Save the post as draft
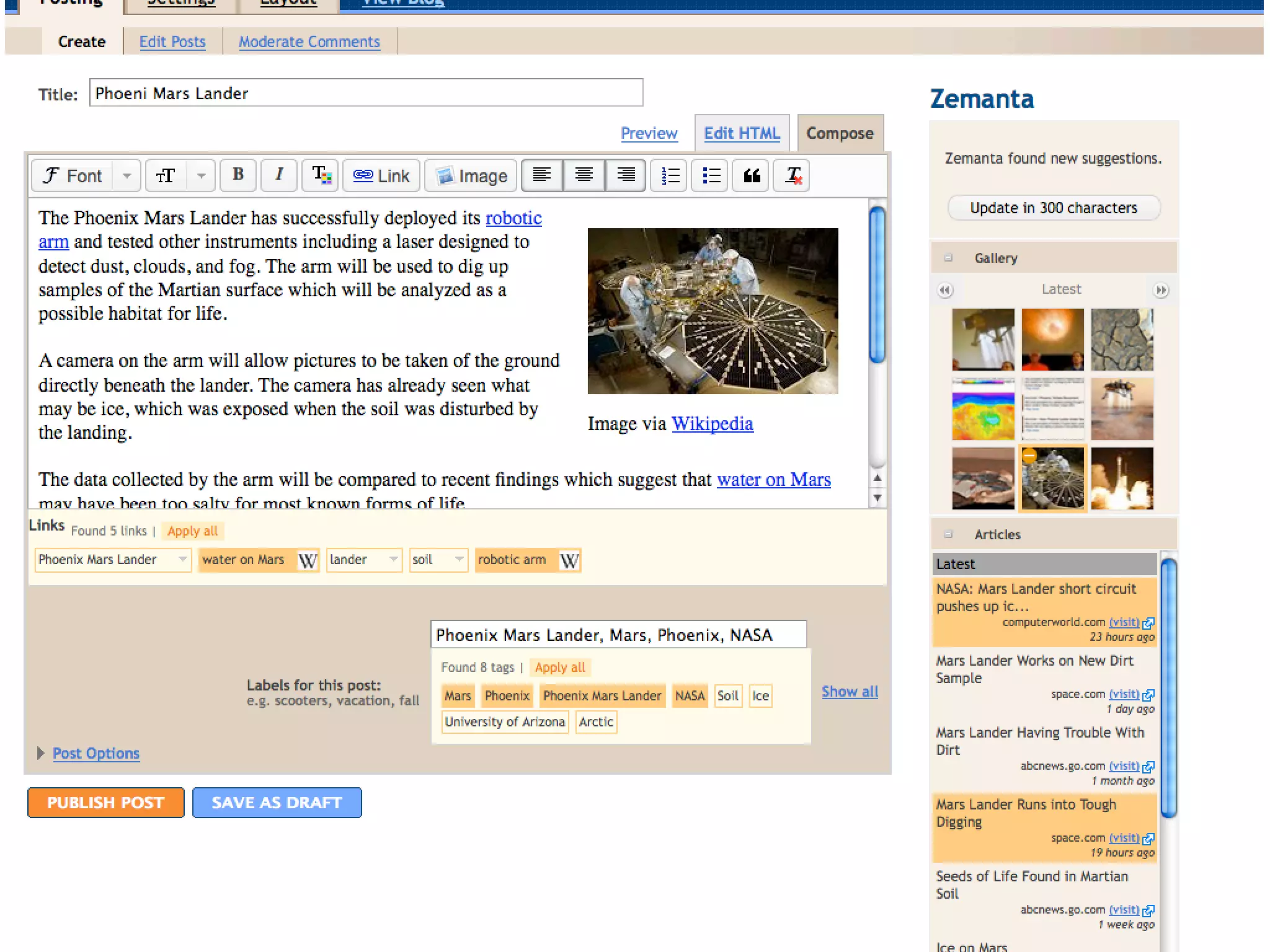The width and height of the screenshot is (1270, 952). (277, 803)
